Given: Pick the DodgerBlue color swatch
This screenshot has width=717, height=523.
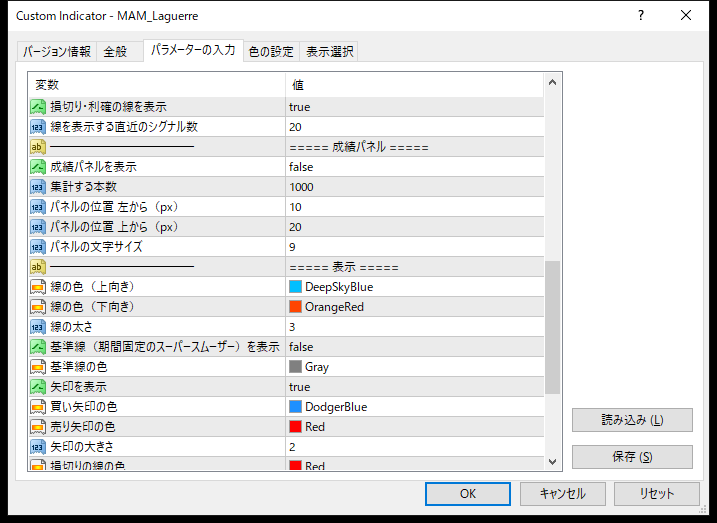Looking at the screenshot, I should (295, 407).
